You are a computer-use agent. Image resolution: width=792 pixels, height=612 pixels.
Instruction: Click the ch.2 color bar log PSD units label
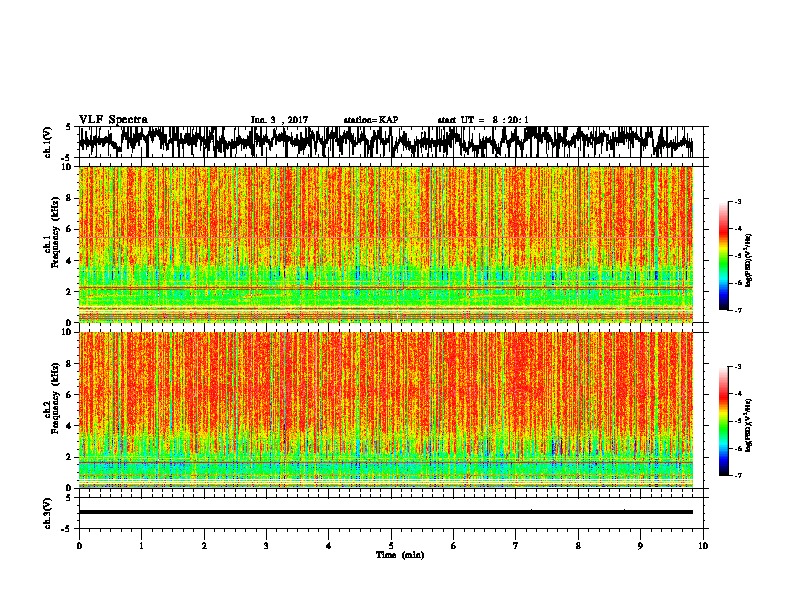pos(748,425)
